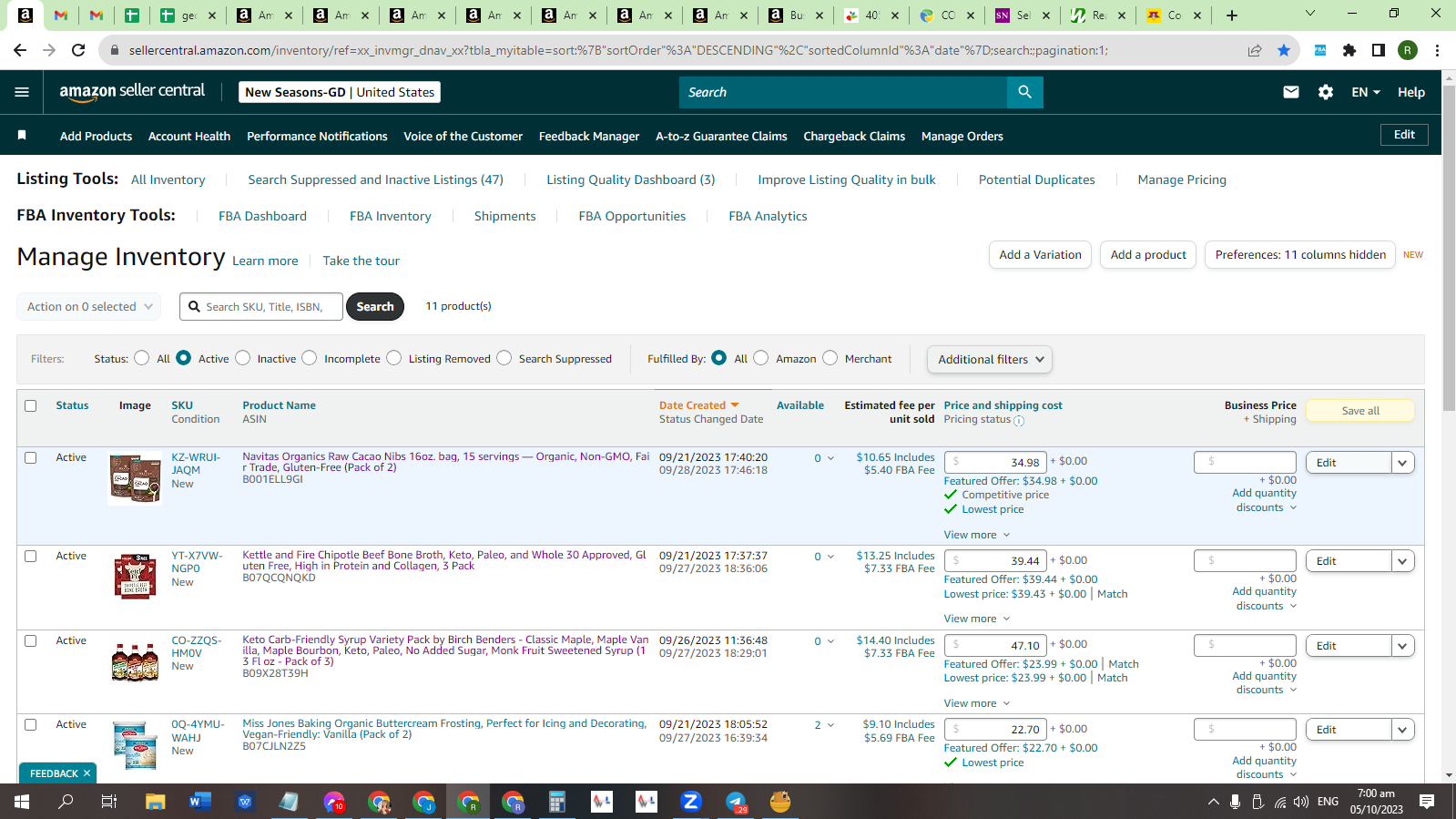This screenshot has height=819, width=1456.
Task: Filter Fulfilled By Amazon
Action: pos(761,358)
